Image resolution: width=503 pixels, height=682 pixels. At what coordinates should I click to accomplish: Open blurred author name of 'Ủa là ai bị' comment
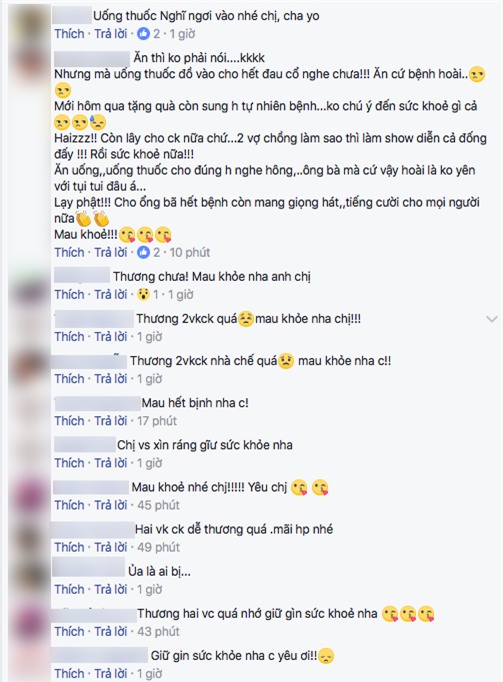point(88,569)
